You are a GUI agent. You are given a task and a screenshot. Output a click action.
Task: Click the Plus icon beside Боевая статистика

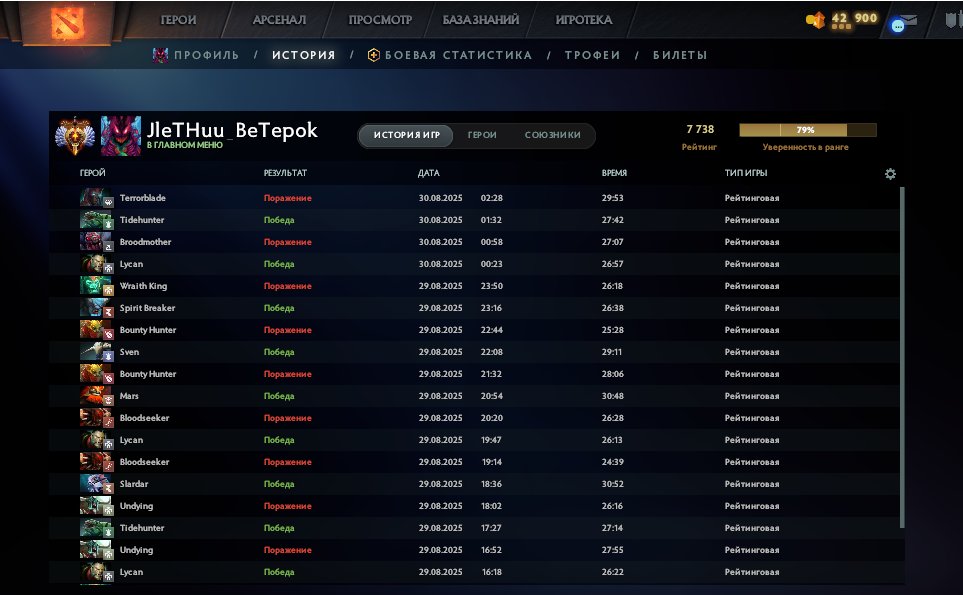(x=374, y=56)
